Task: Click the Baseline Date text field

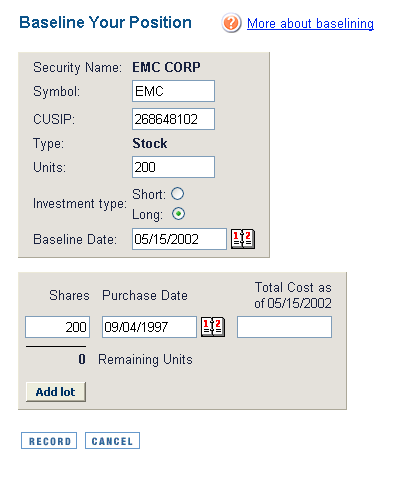Action: pos(179,239)
